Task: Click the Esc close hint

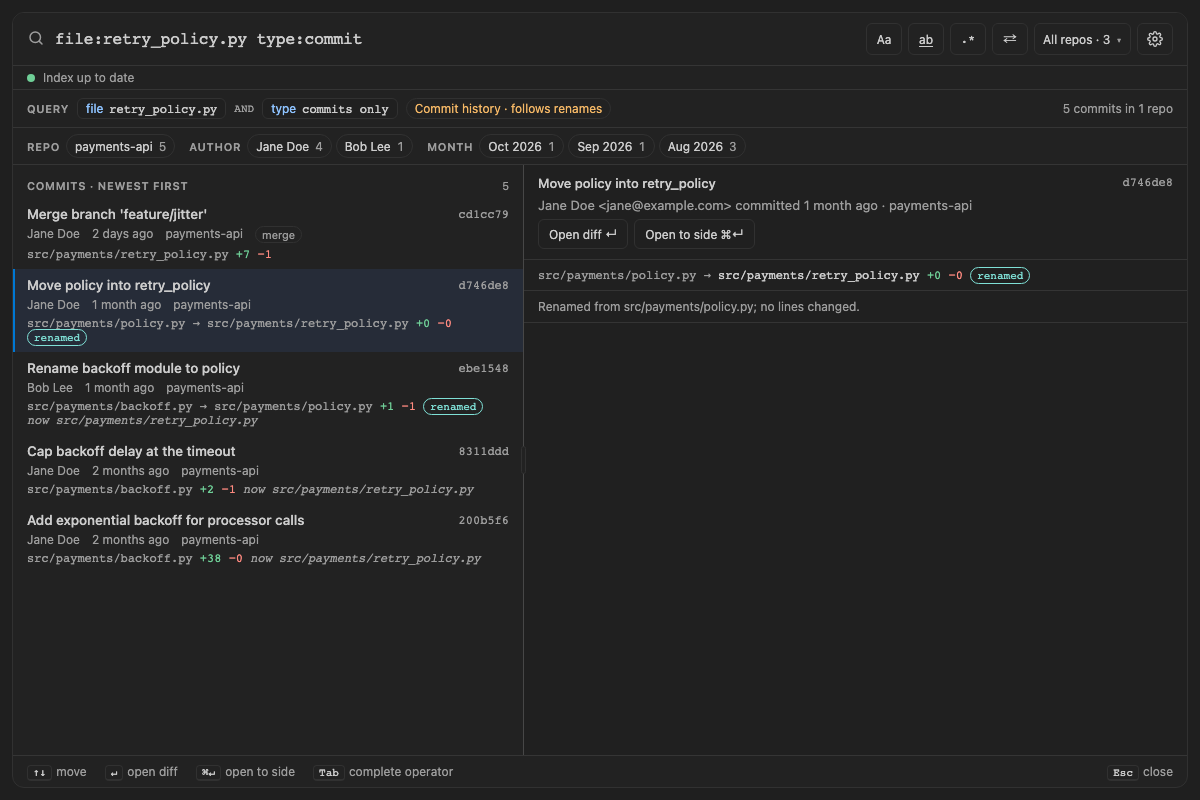Action: [1140, 772]
